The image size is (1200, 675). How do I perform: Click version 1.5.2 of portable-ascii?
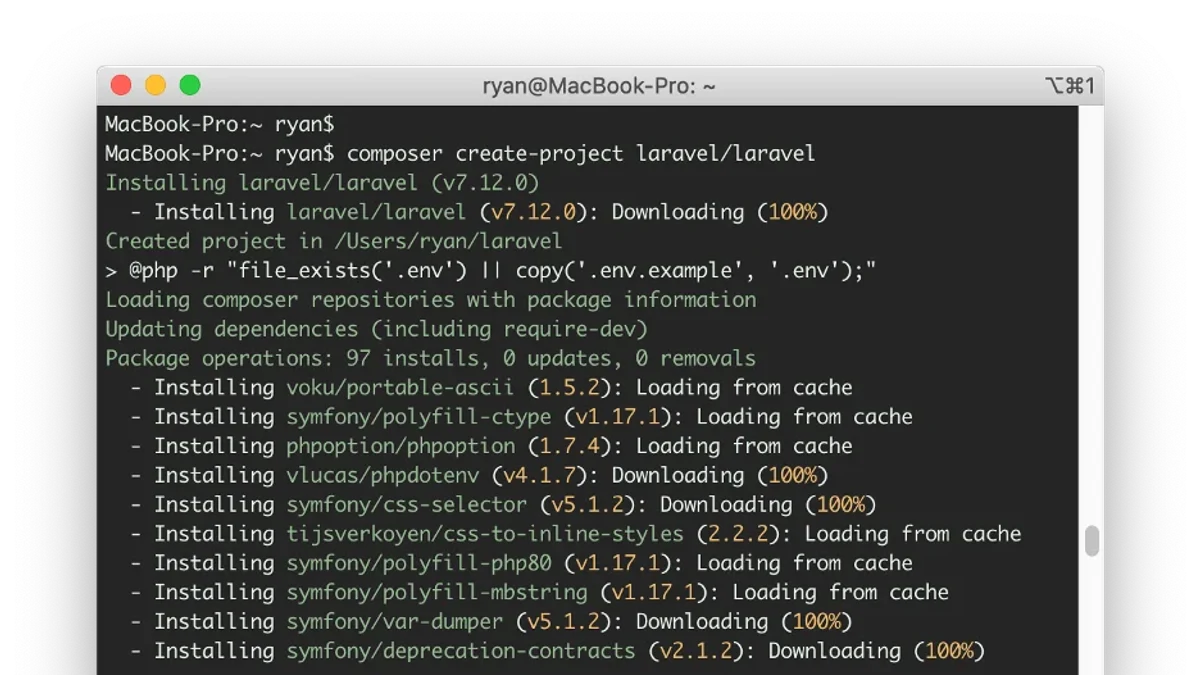(x=568, y=387)
